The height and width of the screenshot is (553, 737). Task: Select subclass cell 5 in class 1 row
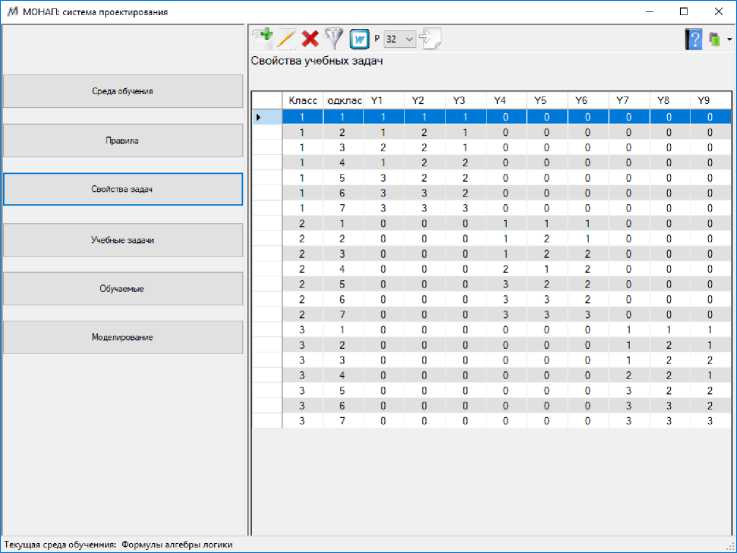[x=343, y=178]
